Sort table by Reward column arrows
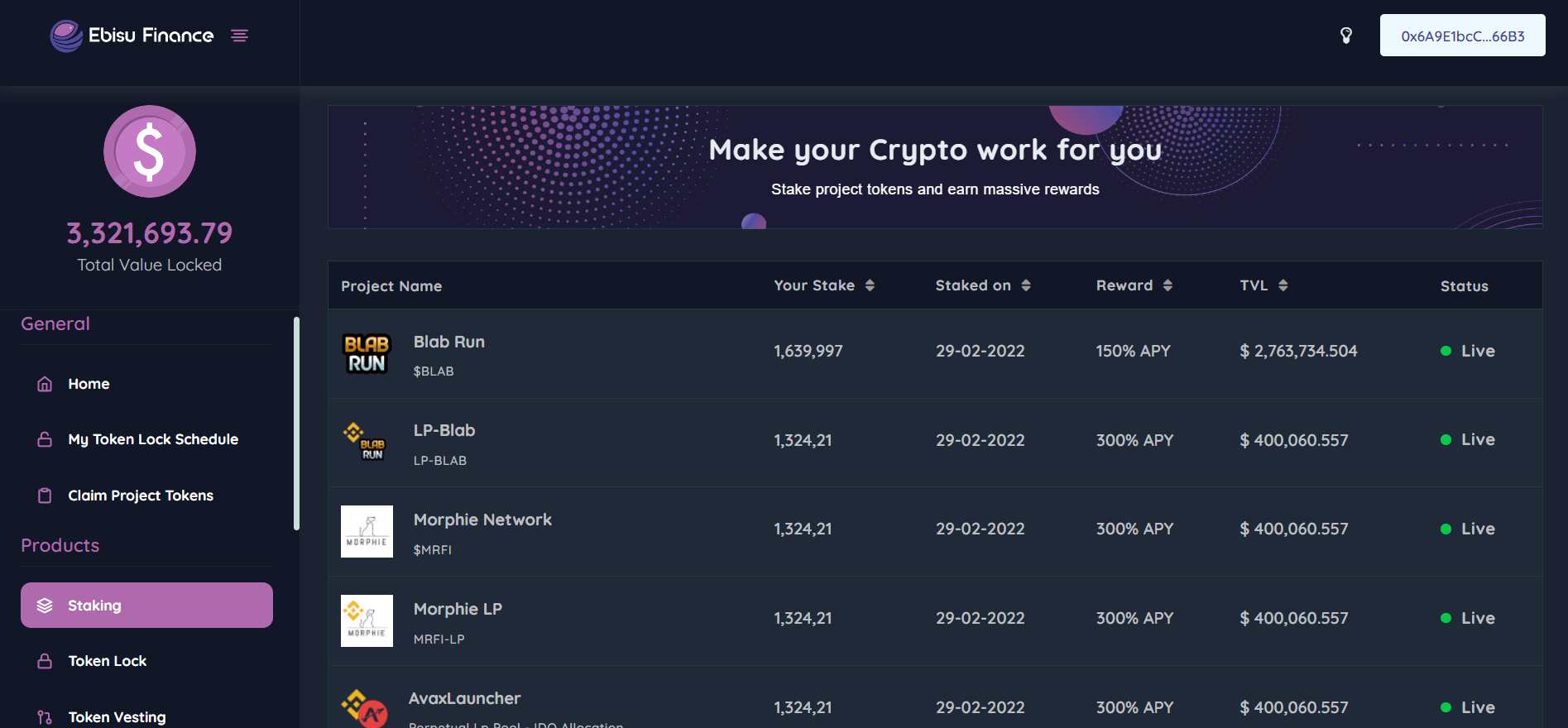This screenshot has height=728, width=1568. point(1168,285)
